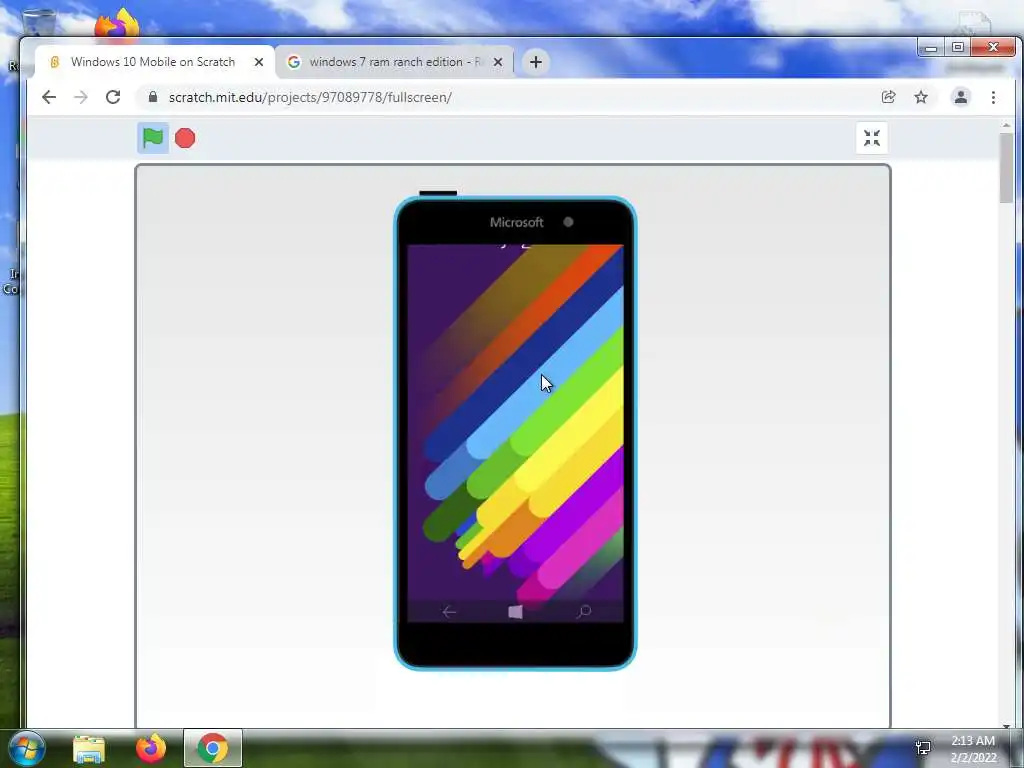1024x768 pixels.
Task: Select the Recycle Bin desktop icon
Action: [x=39, y=23]
